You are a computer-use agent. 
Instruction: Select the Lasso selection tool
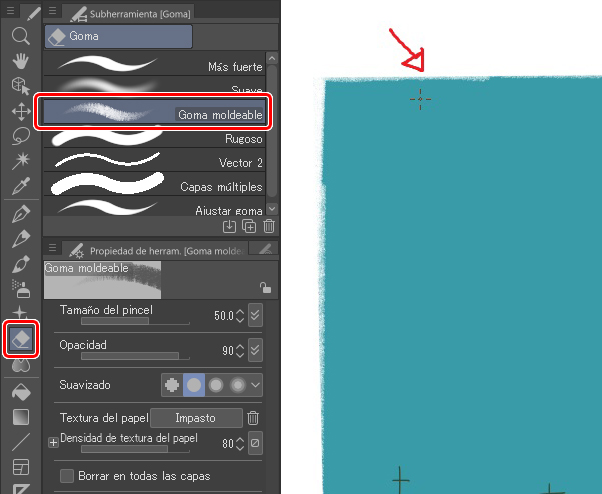coord(20,136)
